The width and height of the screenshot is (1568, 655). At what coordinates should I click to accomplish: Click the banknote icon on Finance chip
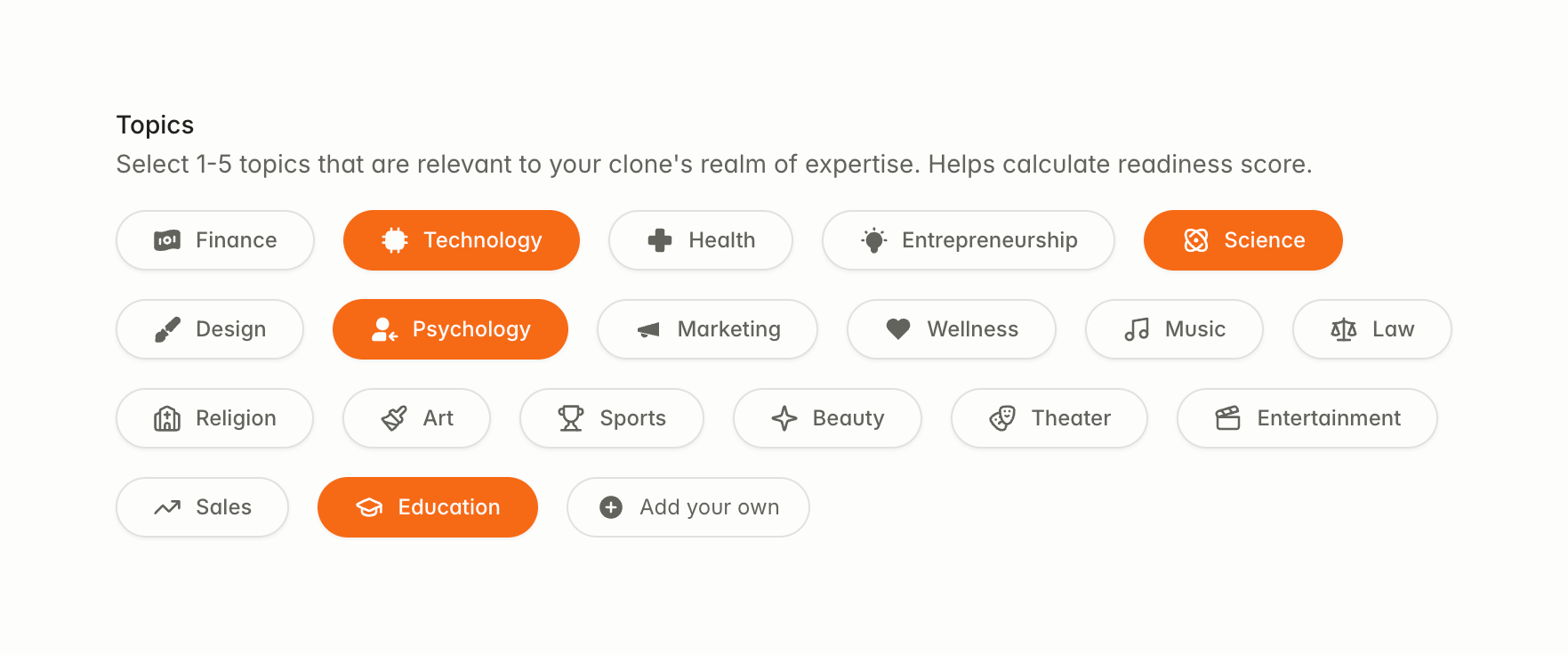(x=167, y=240)
